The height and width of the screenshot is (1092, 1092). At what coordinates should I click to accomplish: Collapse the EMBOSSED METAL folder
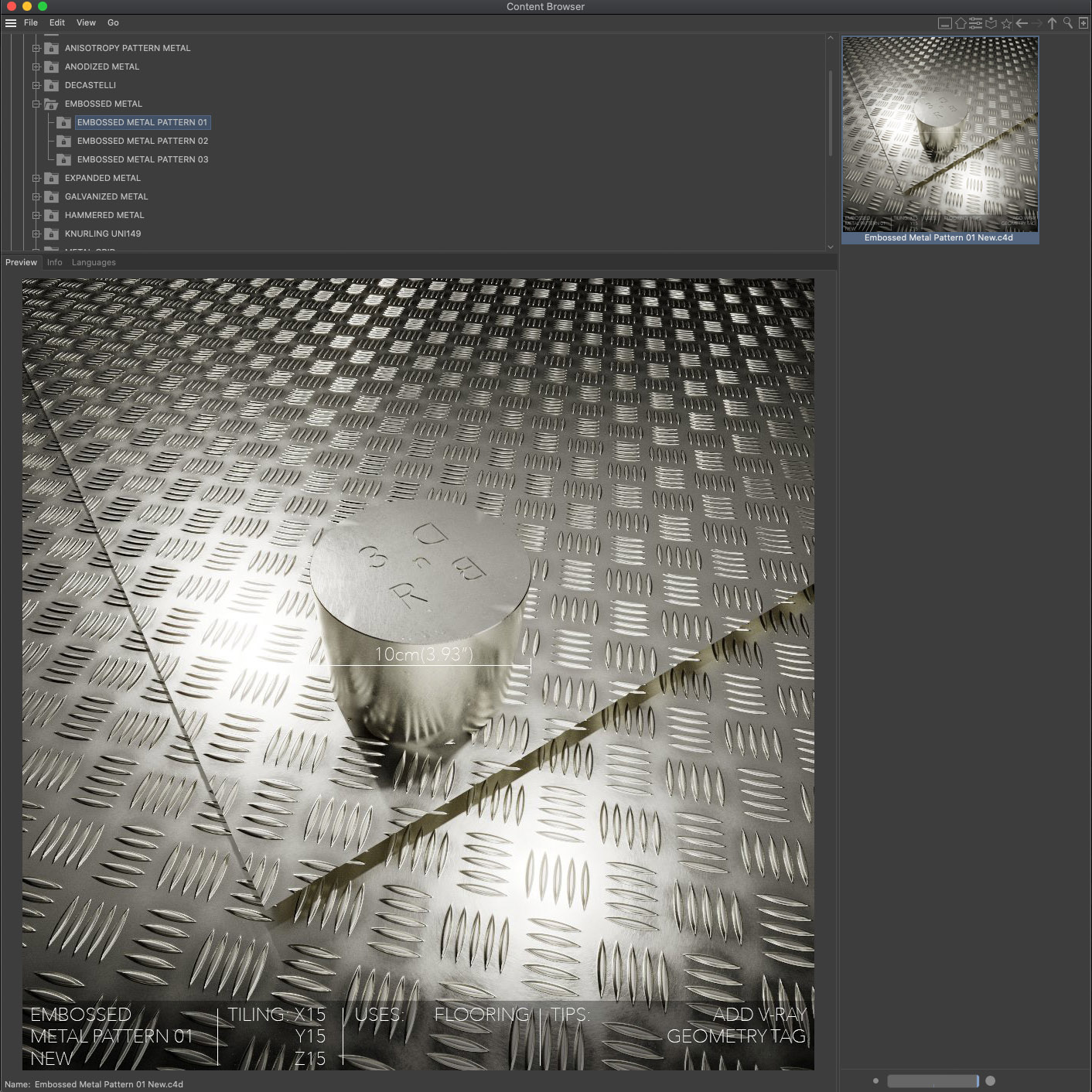point(36,104)
